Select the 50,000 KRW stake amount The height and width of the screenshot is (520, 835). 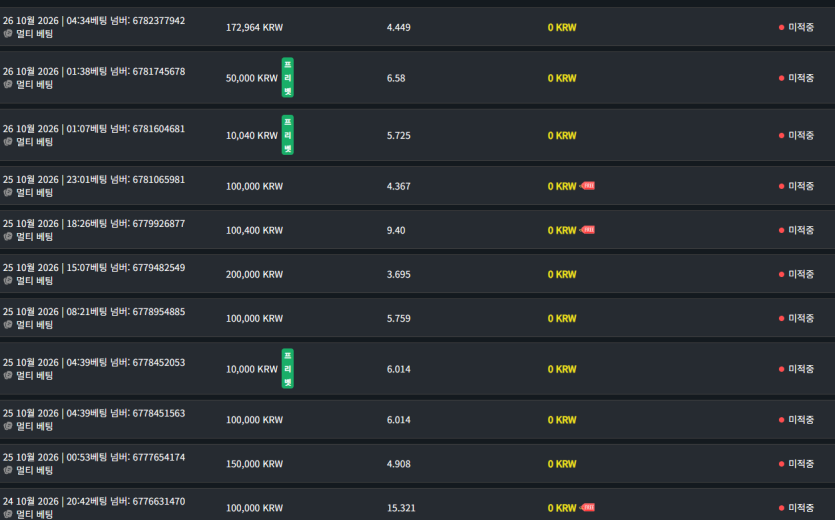pos(252,78)
